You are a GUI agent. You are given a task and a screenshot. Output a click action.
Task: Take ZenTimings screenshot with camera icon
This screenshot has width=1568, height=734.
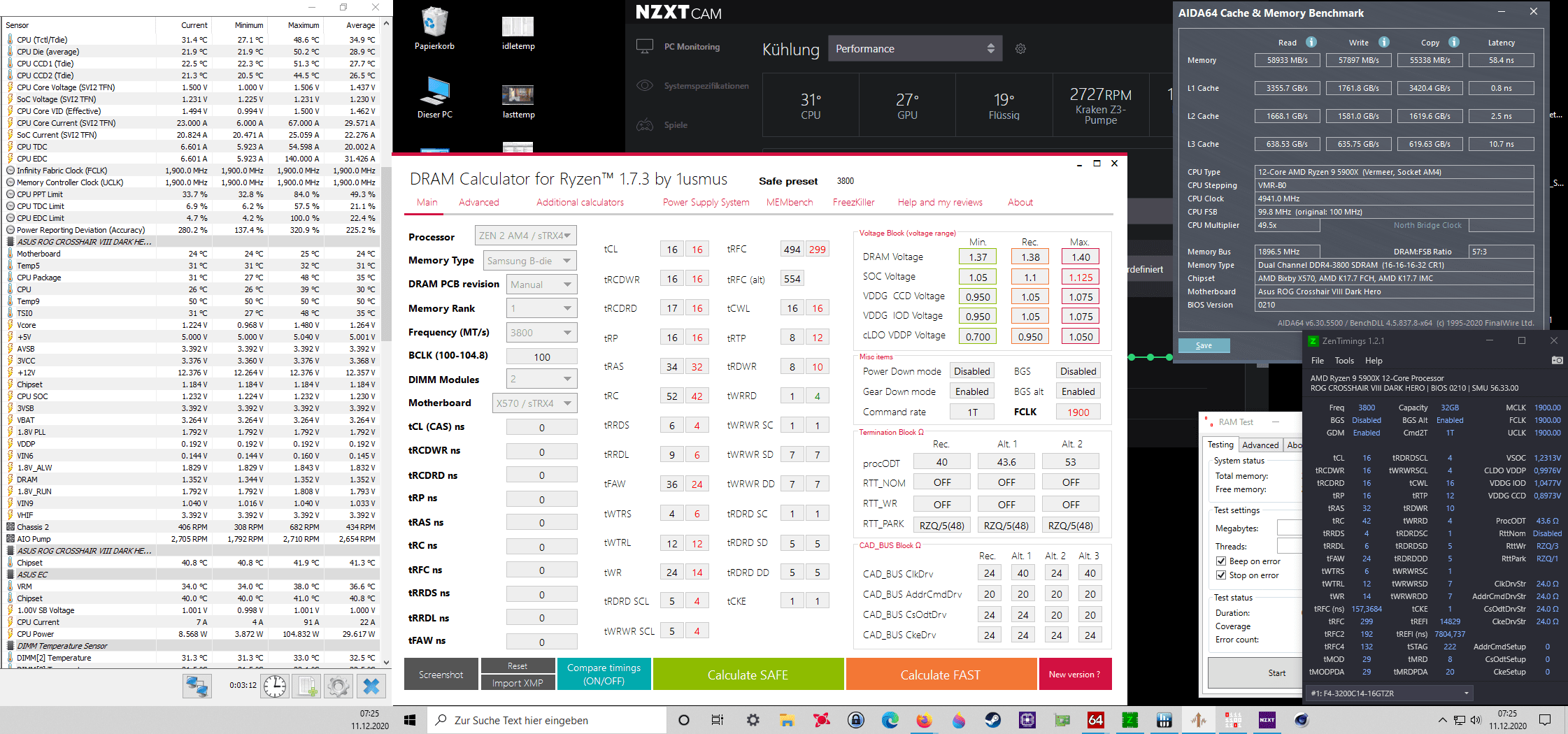[x=1557, y=361]
